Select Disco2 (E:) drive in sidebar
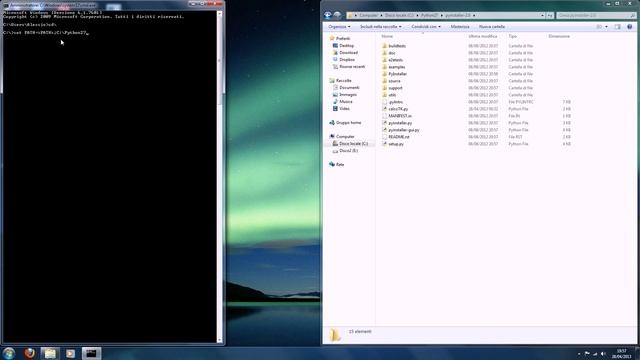Image resolution: width=640 pixels, height=360 pixels. [349, 151]
